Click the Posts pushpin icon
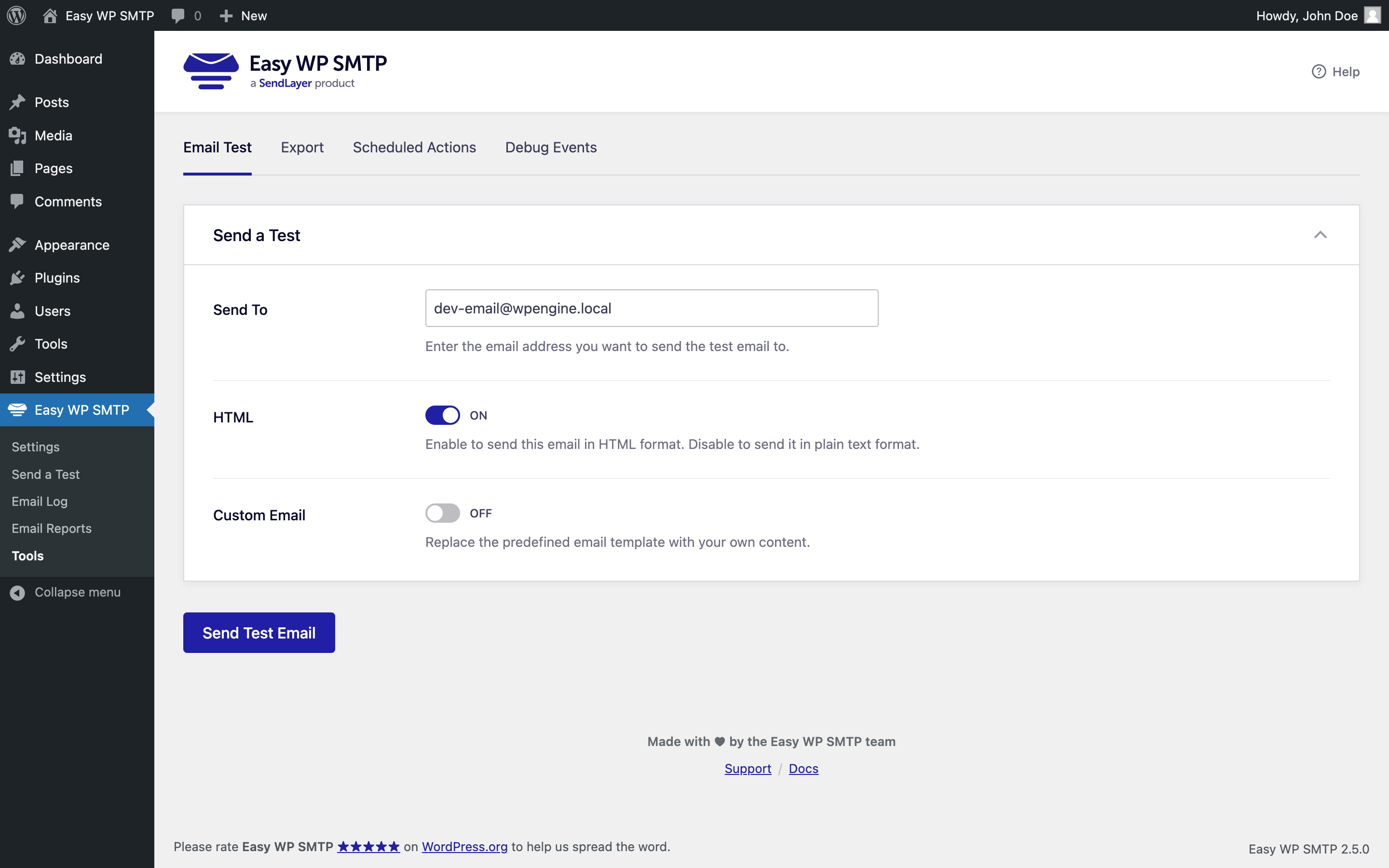The width and height of the screenshot is (1389, 868). pyautogui.click(x=18, y=102)
